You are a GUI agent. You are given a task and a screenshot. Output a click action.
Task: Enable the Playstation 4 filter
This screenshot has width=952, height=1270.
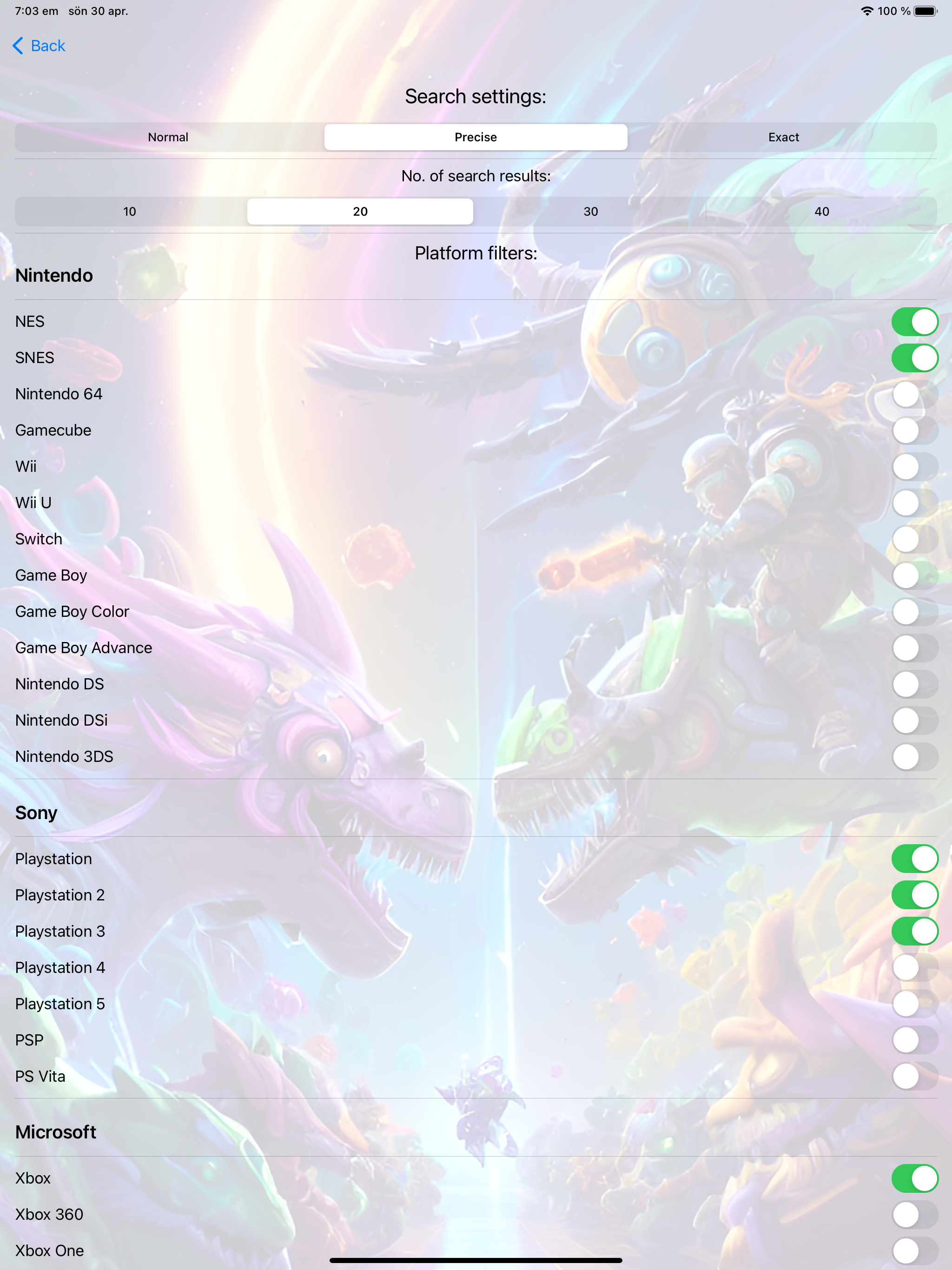coord(915,968)
